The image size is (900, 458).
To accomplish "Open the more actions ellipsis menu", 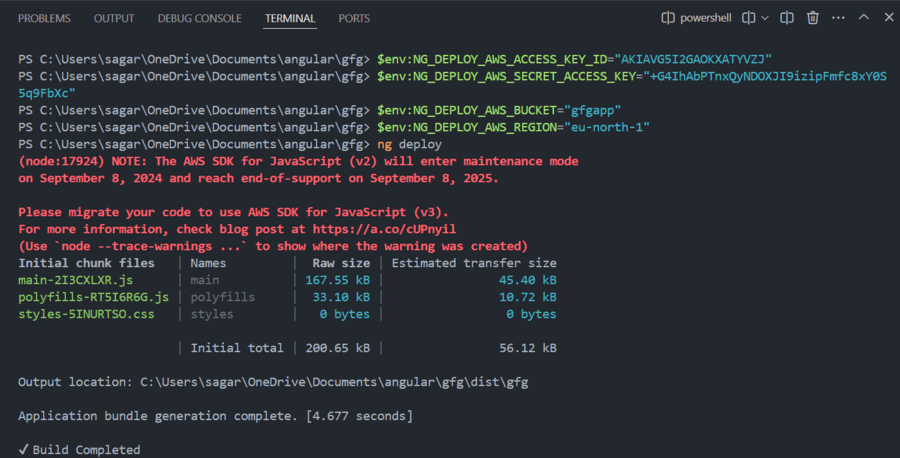I will [x=838, y=18].
